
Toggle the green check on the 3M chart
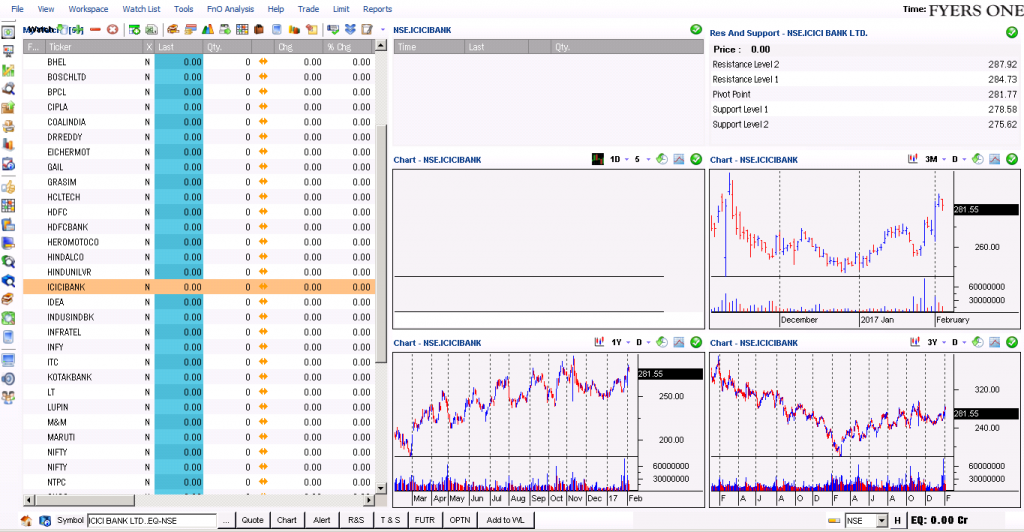pos(1012,159)
